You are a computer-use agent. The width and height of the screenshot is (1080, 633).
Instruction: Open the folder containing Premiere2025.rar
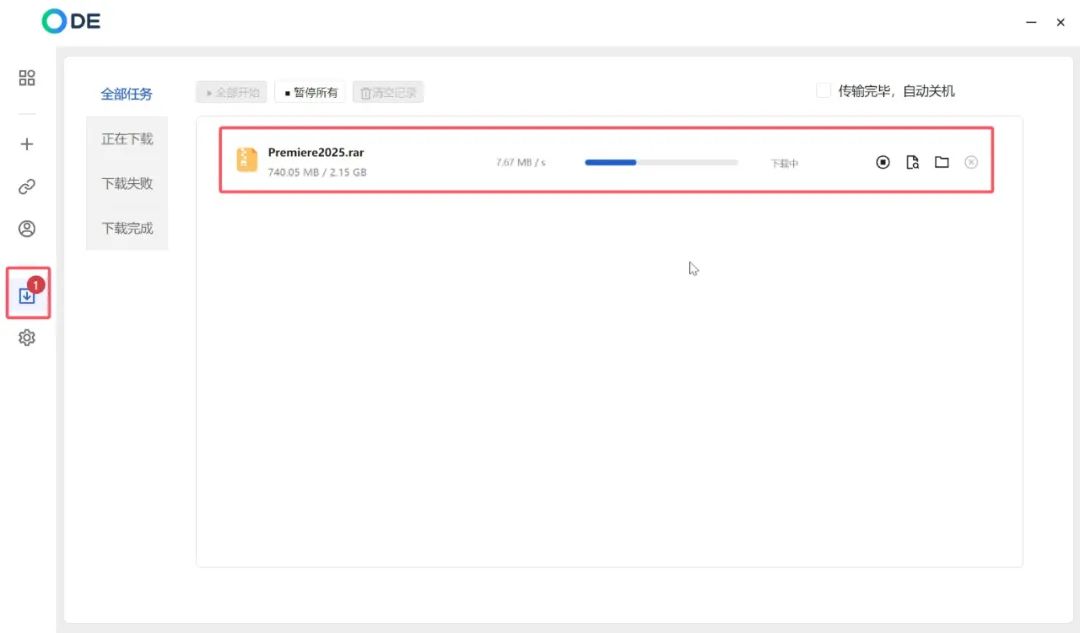[941, 162]
